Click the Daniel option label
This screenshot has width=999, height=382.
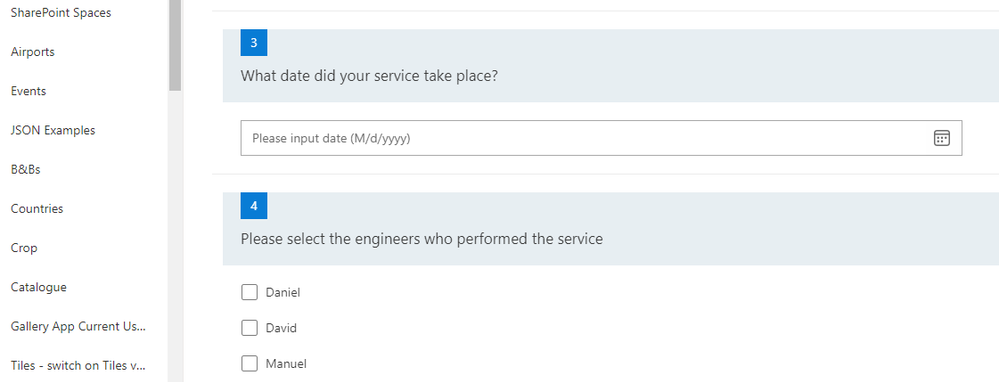click(x=283, y=293)
